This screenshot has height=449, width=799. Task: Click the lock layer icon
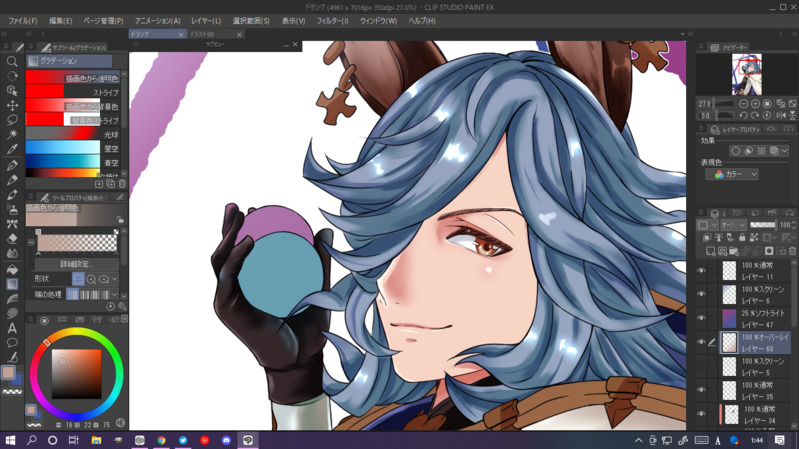coord(742,237)
